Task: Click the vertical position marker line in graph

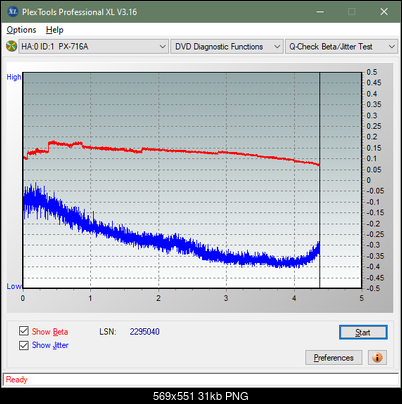Action: [319, 180]
